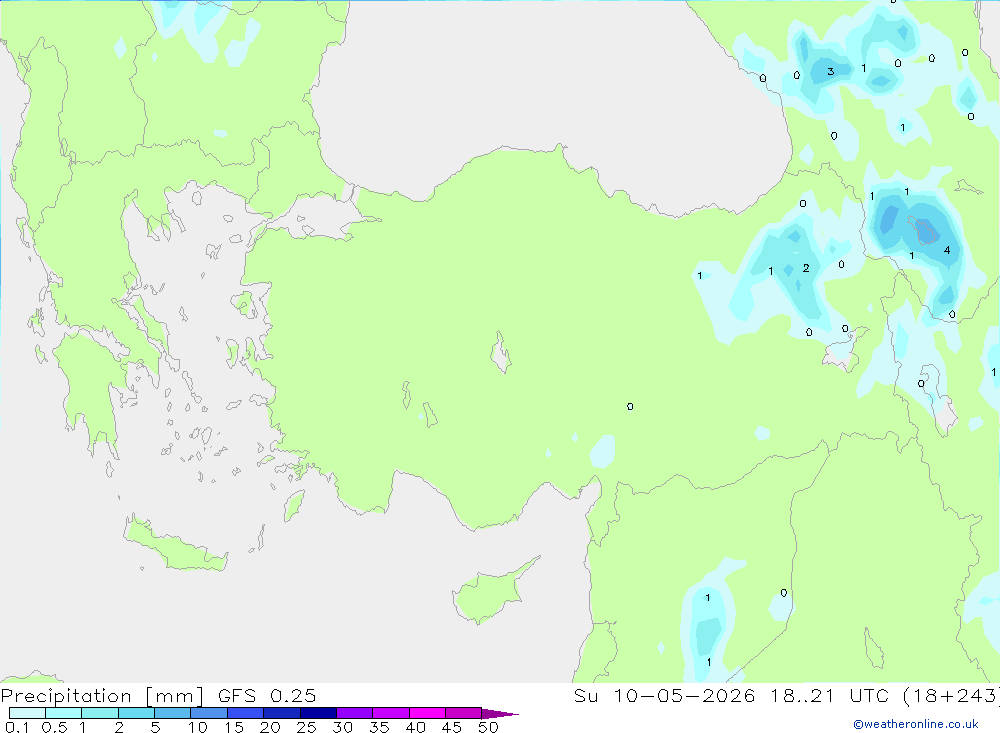Click the legend label '10'
The image size is (1000, 733).
(198, 727)
